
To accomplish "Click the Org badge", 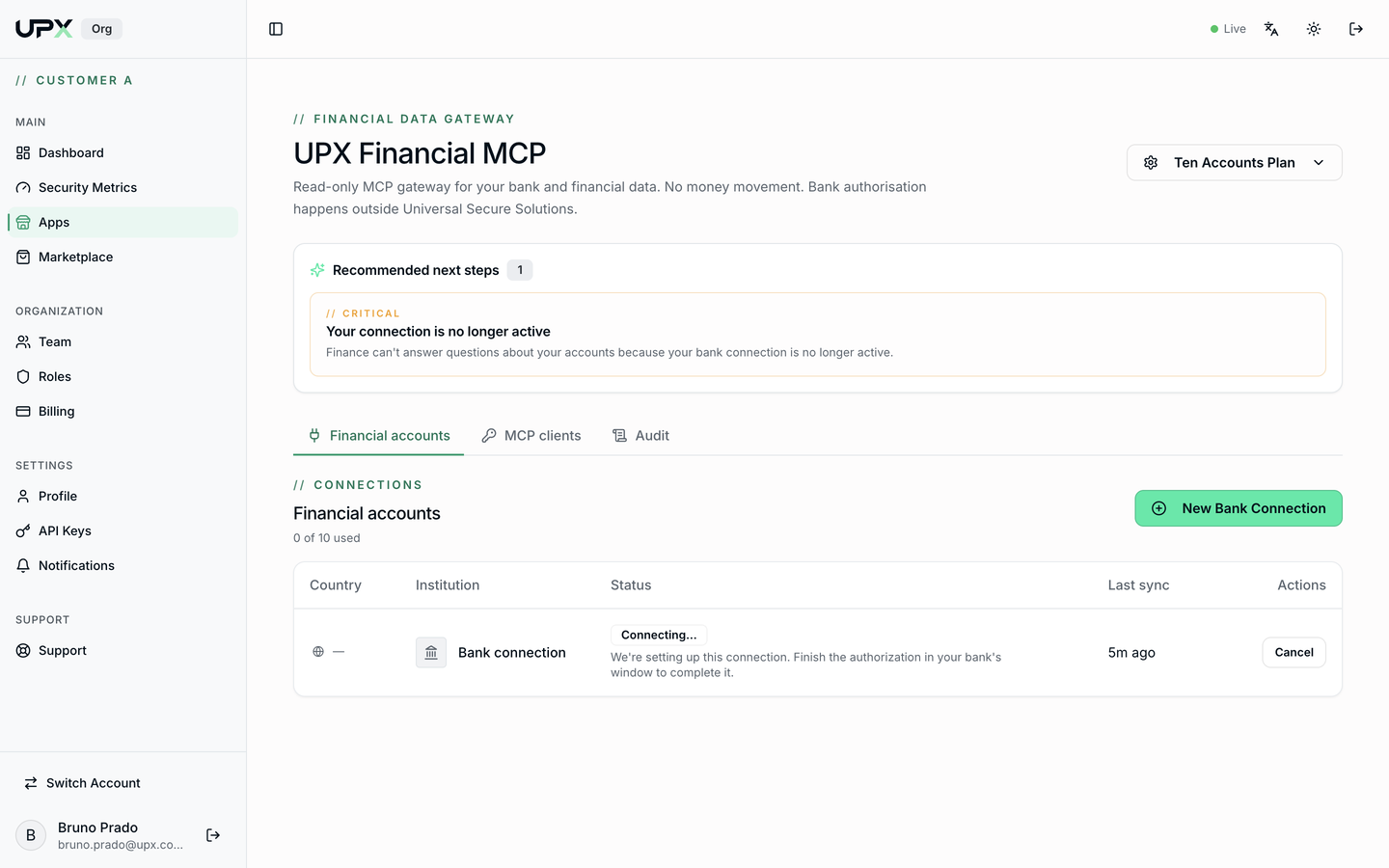I will (x=101, y=29).
